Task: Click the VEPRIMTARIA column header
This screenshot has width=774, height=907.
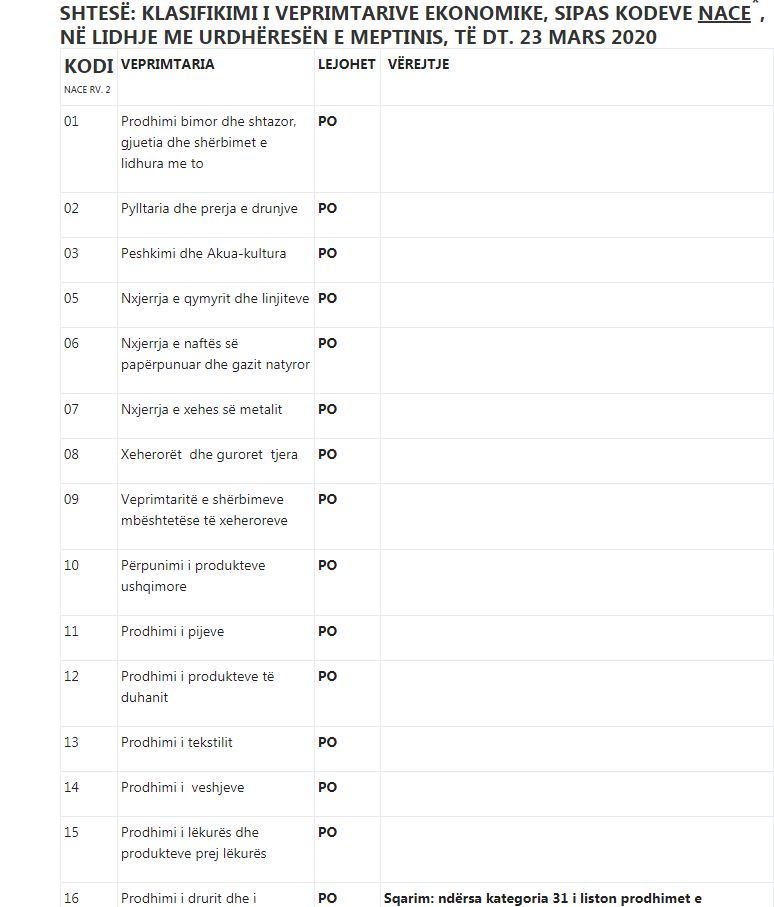Action: 167,64
